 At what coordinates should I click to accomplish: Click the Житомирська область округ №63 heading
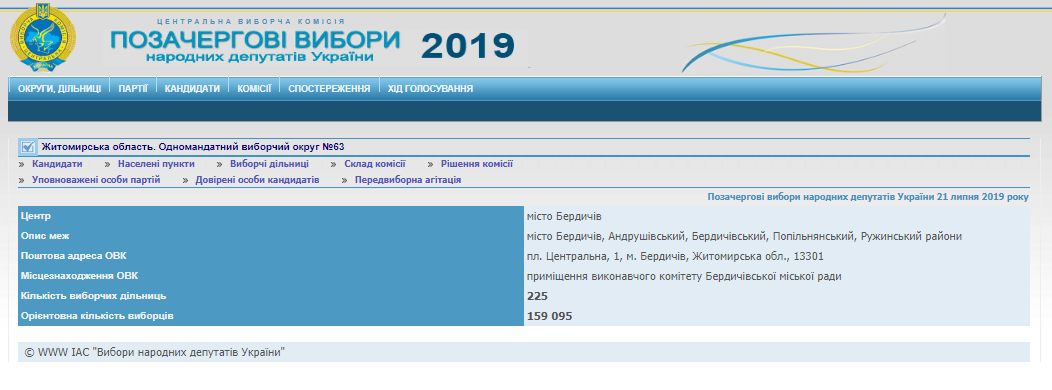(x=193, y=147)
